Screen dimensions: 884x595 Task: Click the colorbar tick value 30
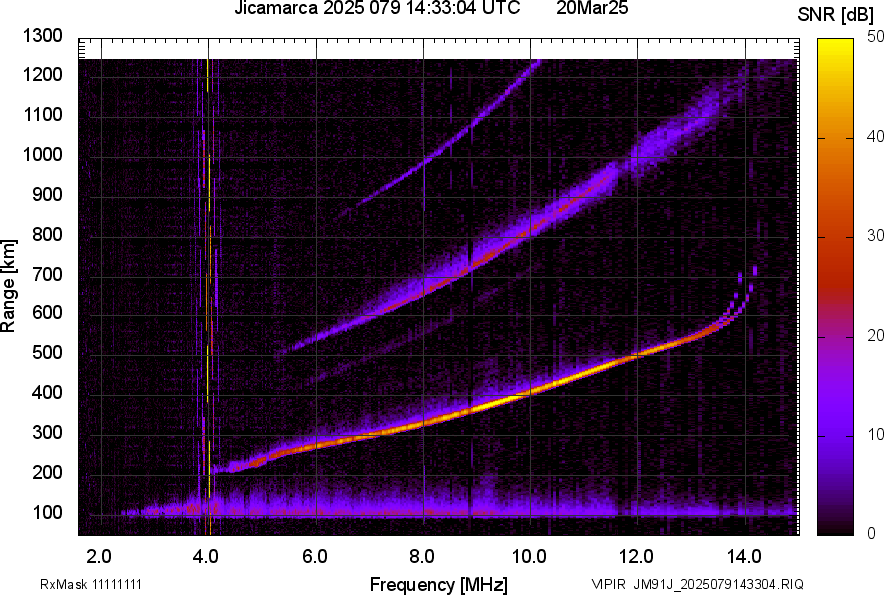coord(876,235)
